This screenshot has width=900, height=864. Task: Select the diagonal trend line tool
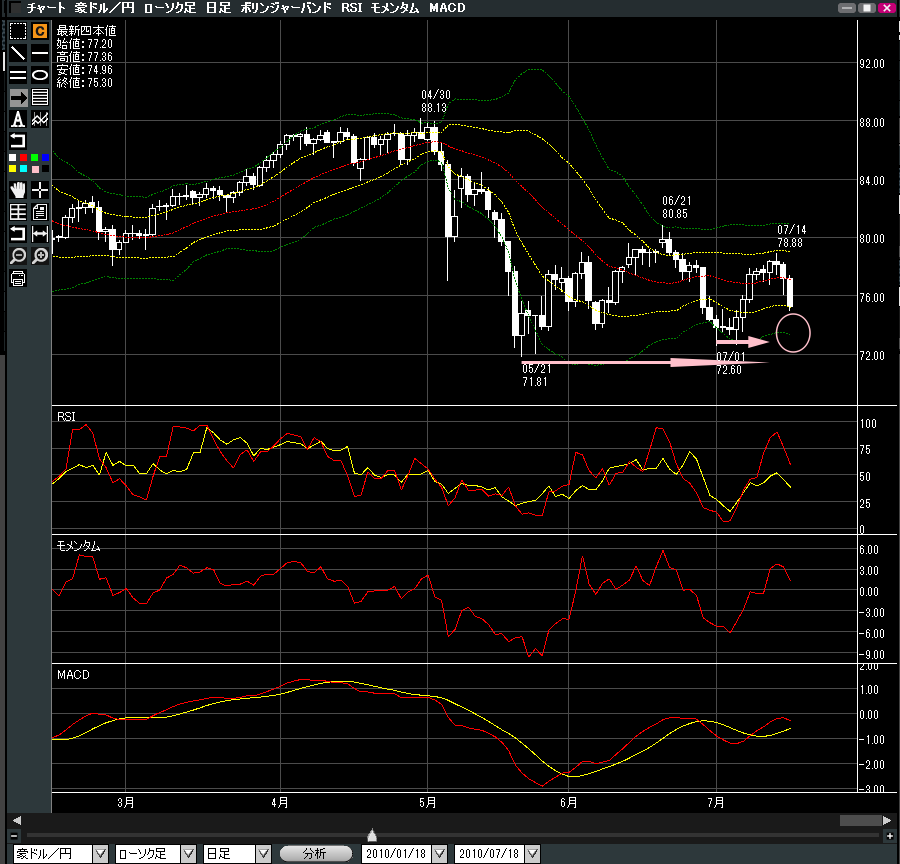[18, 53]
